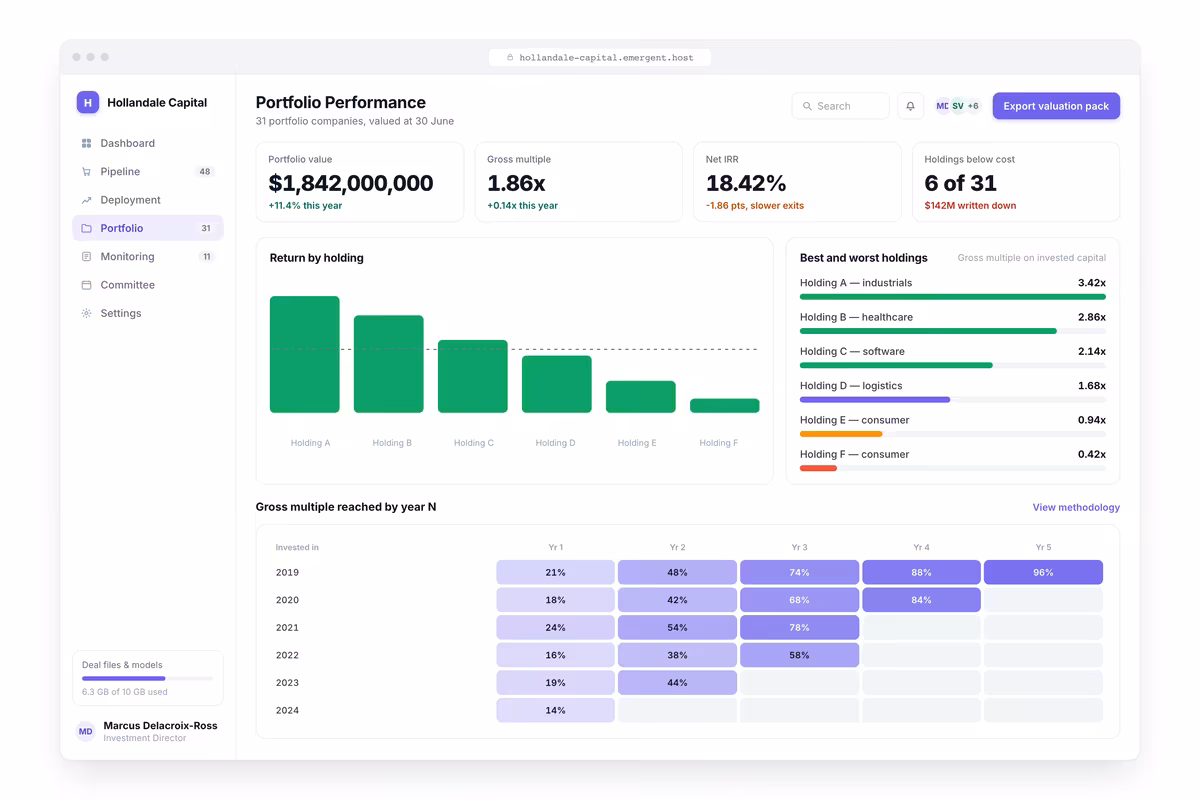Click Holding C bar in chart

(473, 376)
